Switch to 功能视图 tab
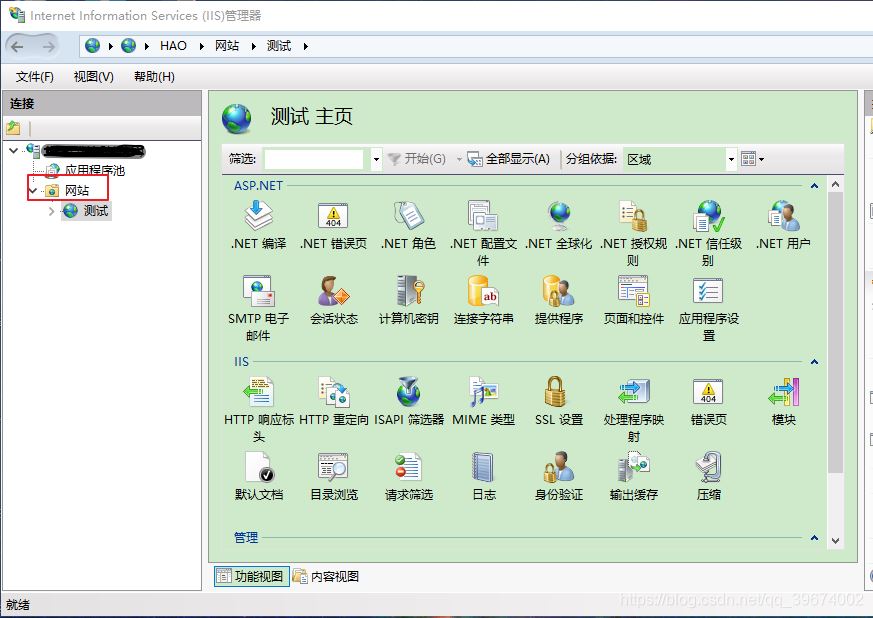Image resolution: width=873 pixels, height=618 pixels. coord(252,576)
